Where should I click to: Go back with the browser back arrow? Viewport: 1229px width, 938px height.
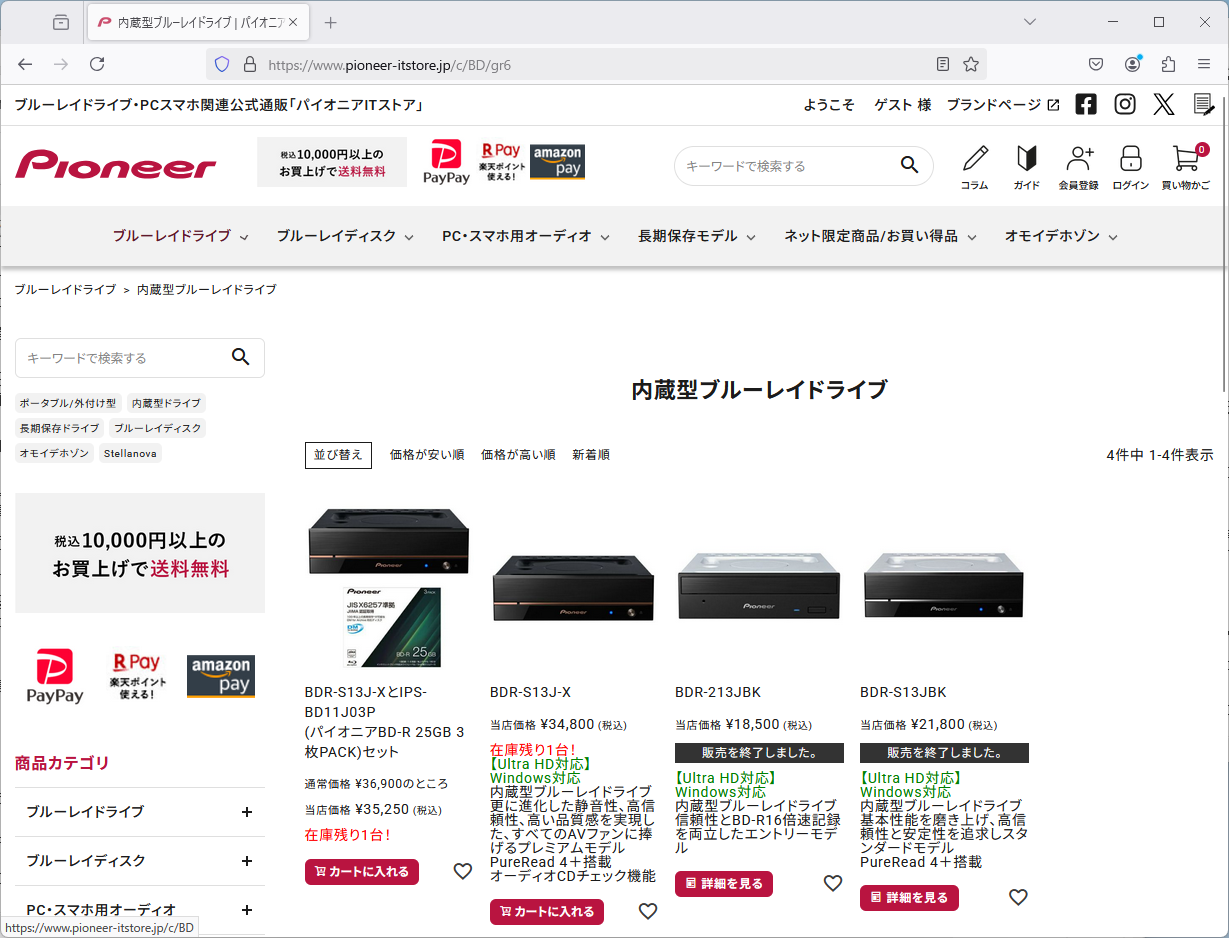click(25, 64)
